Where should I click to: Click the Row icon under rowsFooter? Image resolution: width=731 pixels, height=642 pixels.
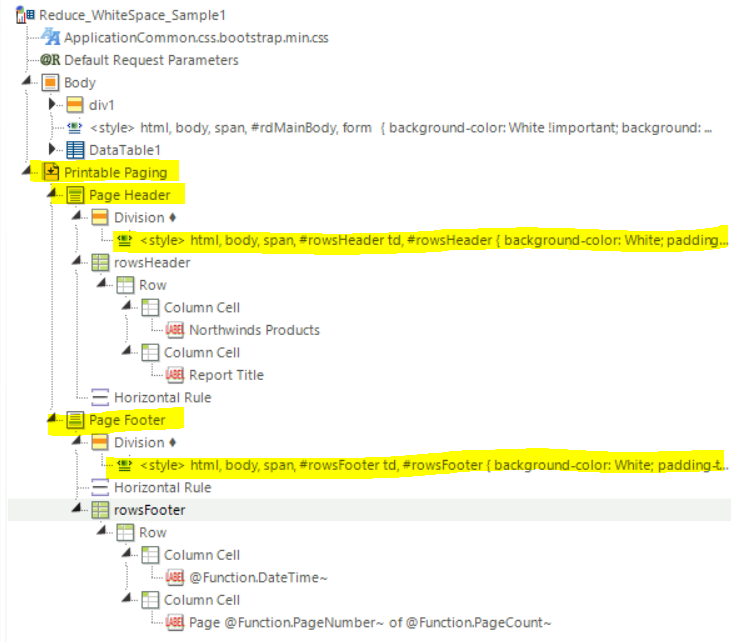[x=125, y=532]
